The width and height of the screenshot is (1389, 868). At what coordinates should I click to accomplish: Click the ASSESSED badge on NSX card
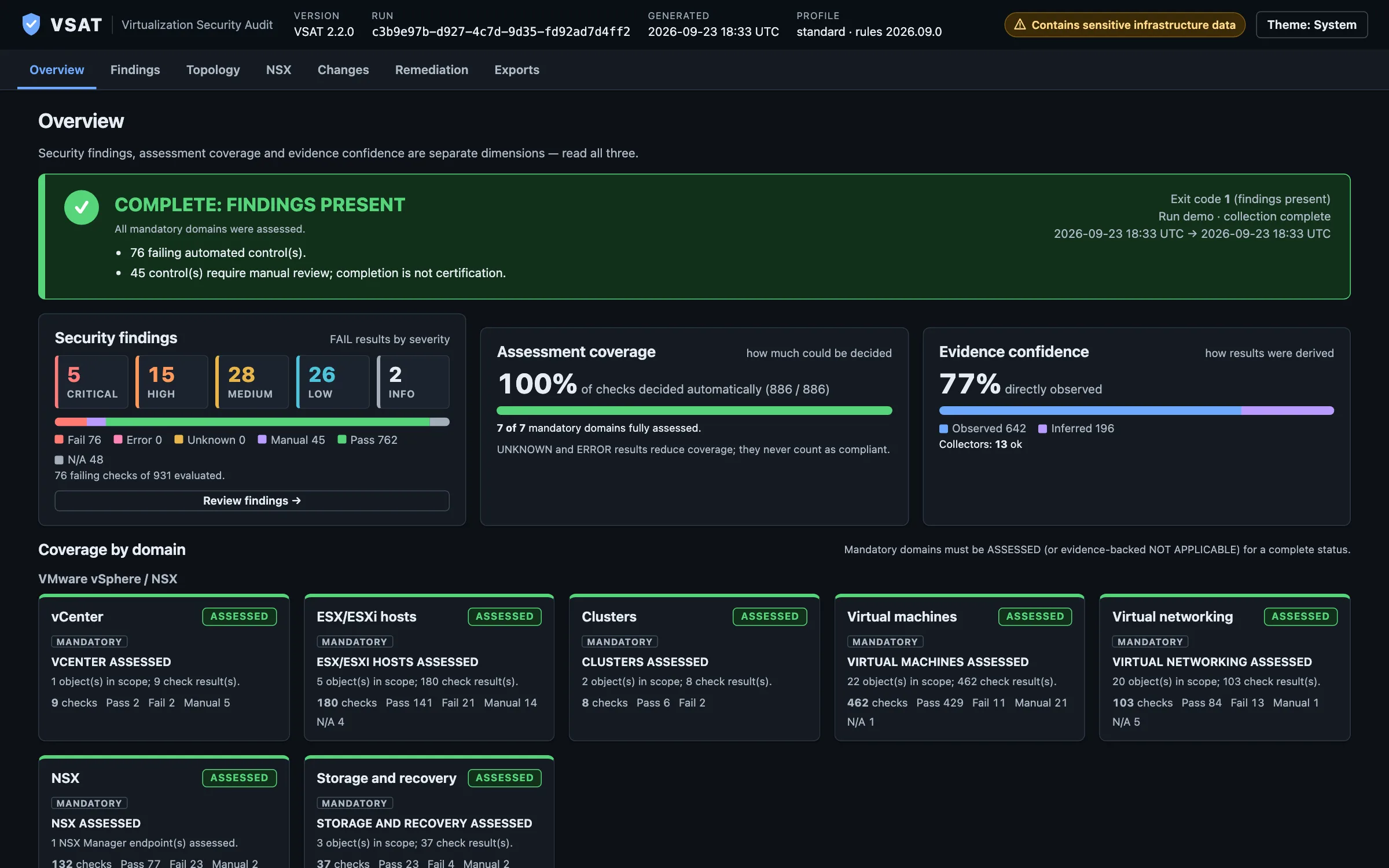[239, 778]
